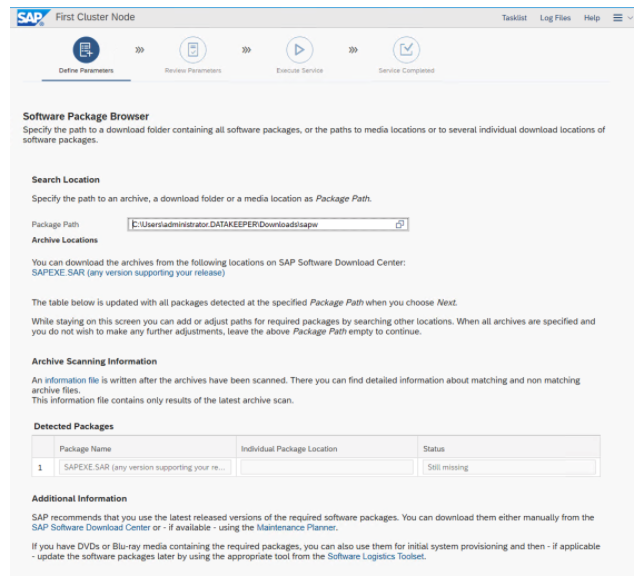Open the information file link
Image resolution: width=644 pixels, height=580 pixels.
coord(72,380)
